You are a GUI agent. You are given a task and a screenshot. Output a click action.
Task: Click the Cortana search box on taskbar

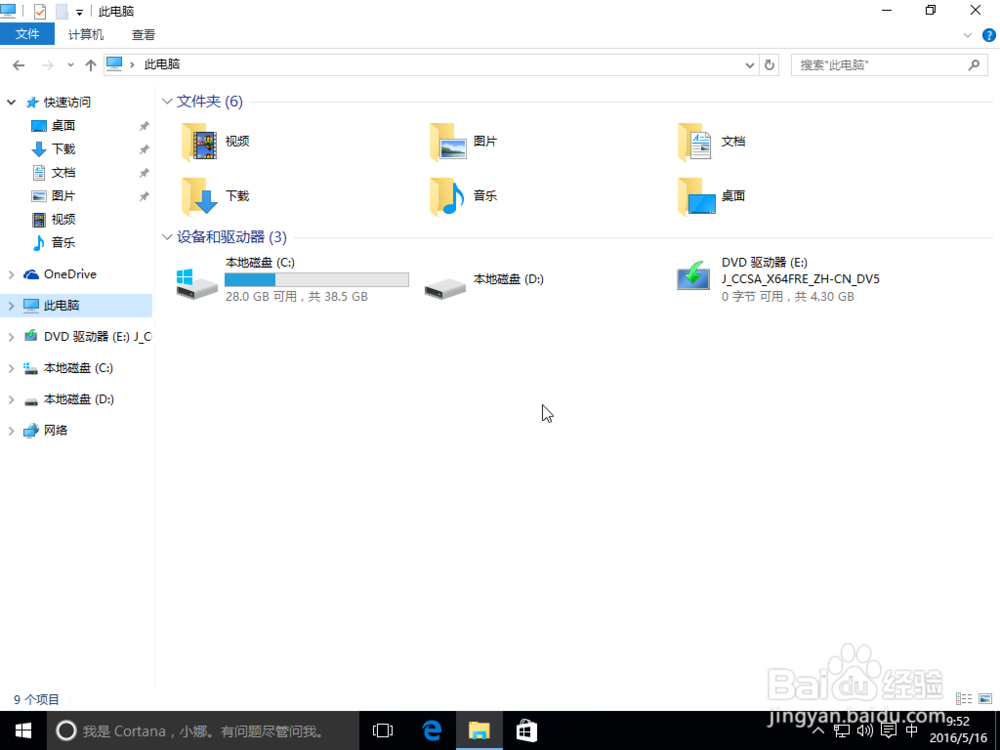click(x=203, y=731)
